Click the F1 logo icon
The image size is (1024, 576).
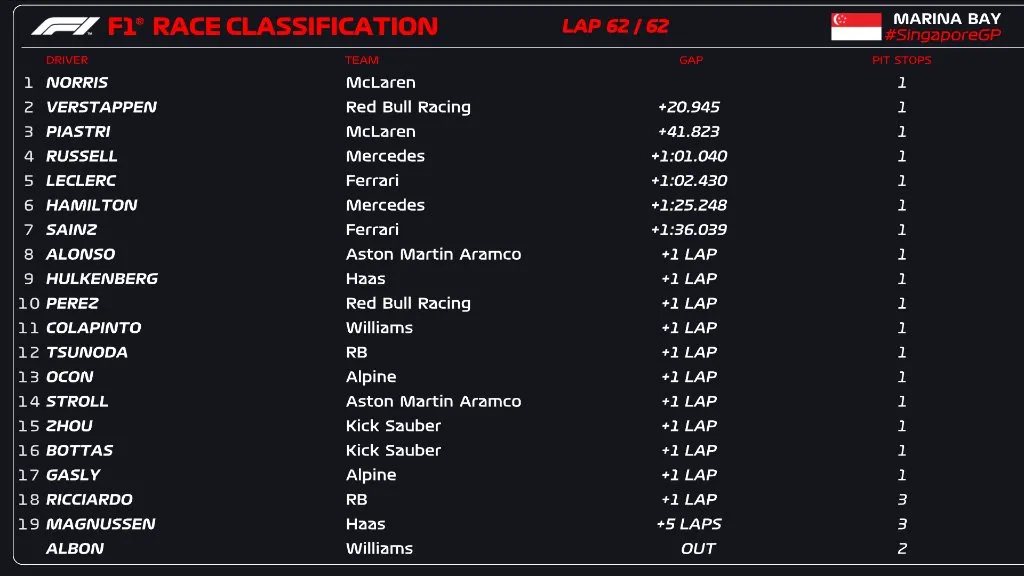pyautogui.click(x=65, y=26)
